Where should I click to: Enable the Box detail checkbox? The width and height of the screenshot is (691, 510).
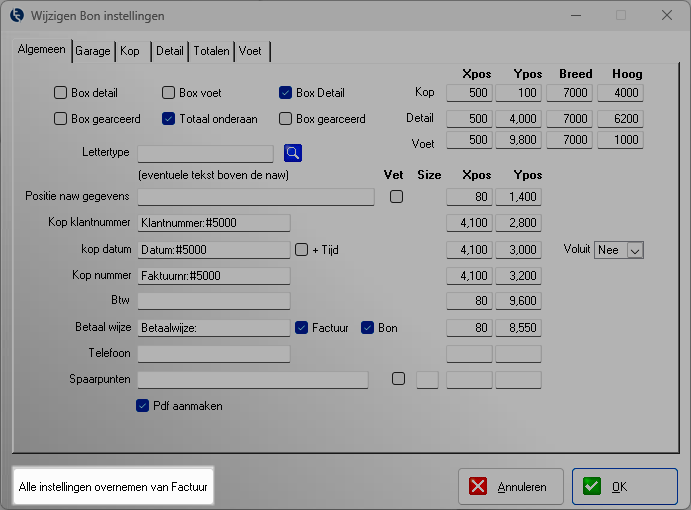point(61,93)
